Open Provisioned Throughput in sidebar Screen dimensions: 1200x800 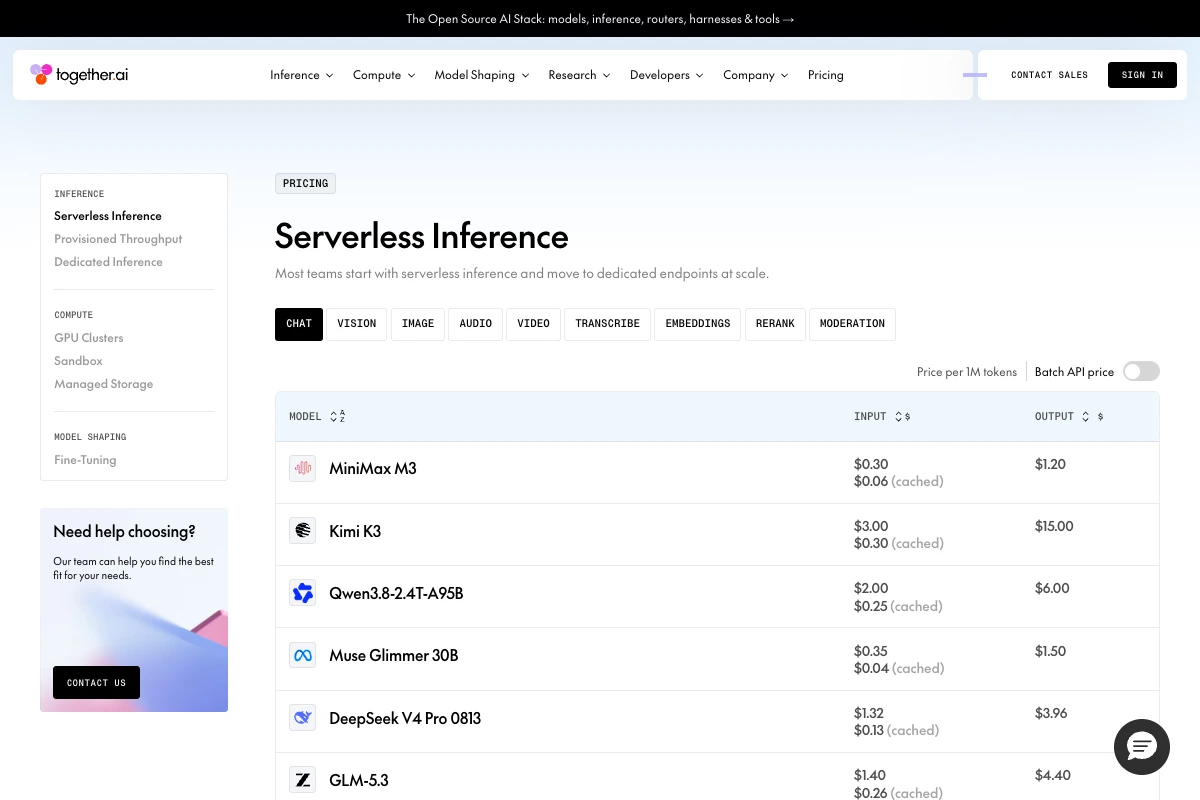(118, 239)
